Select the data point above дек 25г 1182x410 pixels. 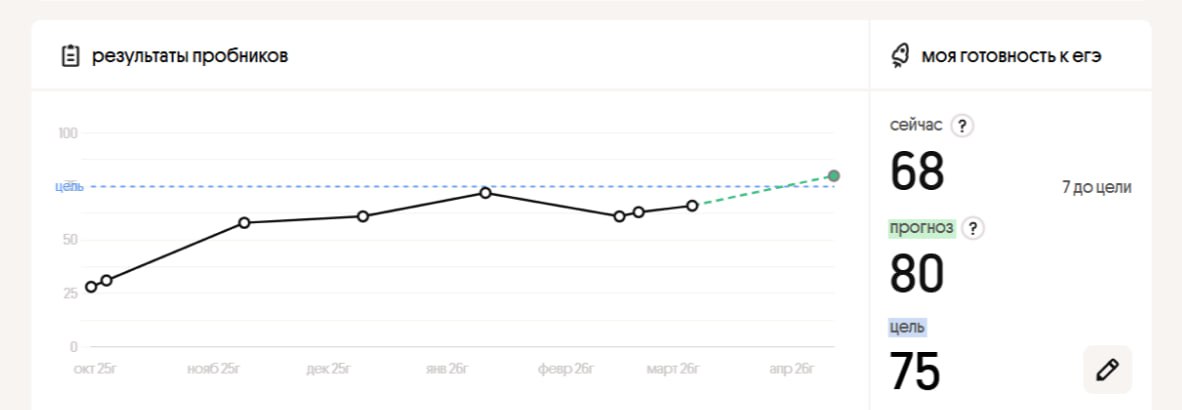tap(363, 216)
